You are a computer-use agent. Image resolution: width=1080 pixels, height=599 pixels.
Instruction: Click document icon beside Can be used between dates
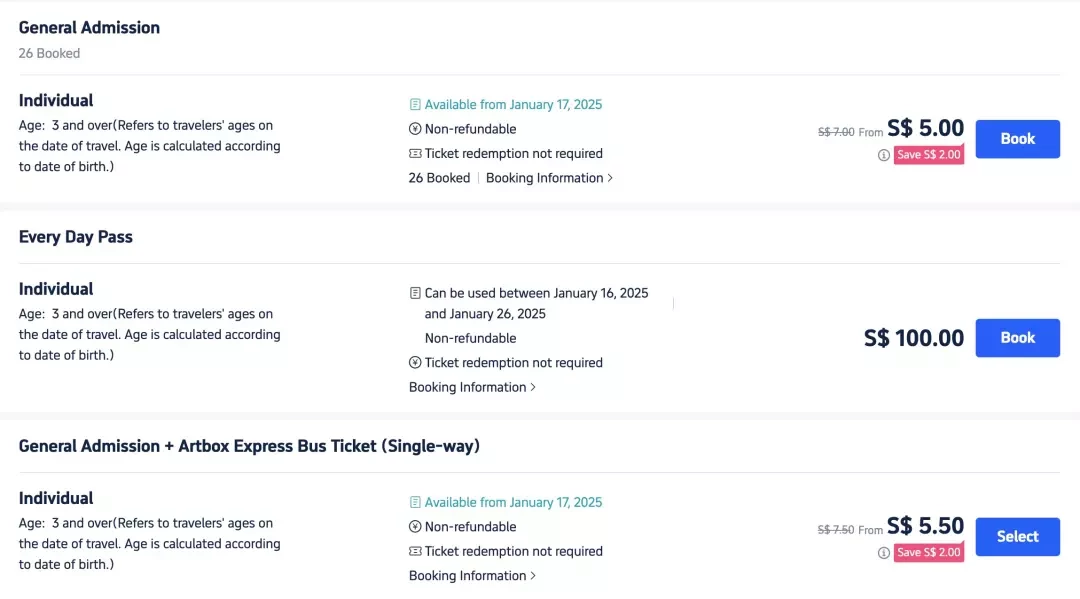point(415,293)
